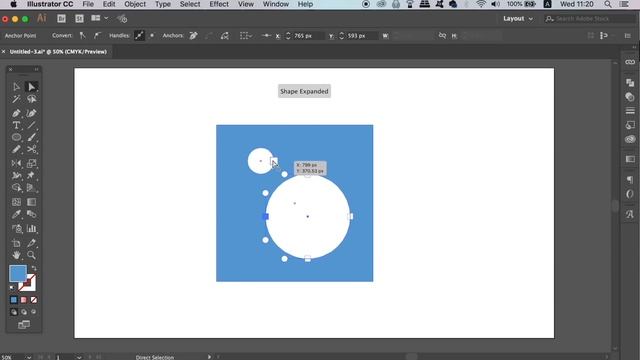
Task: Open the paragraph panel icon on right dock
Action: pyautogui.click(x=630, y=180)
